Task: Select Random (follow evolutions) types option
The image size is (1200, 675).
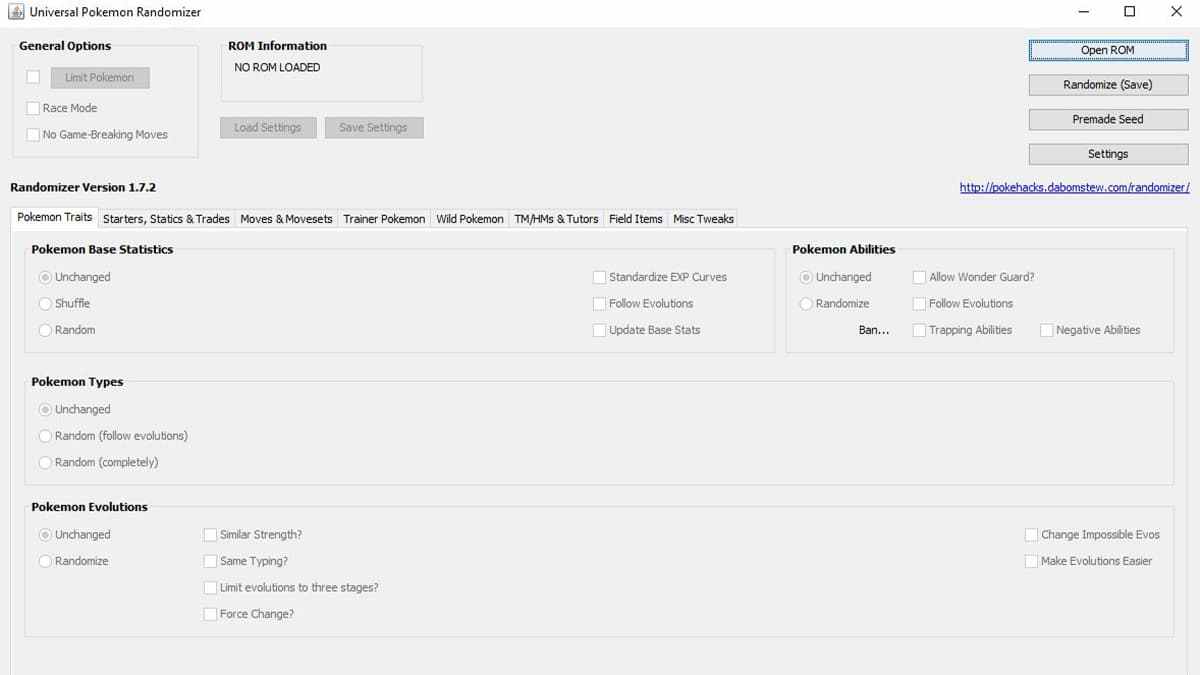Action: click(x=45, y=436)
